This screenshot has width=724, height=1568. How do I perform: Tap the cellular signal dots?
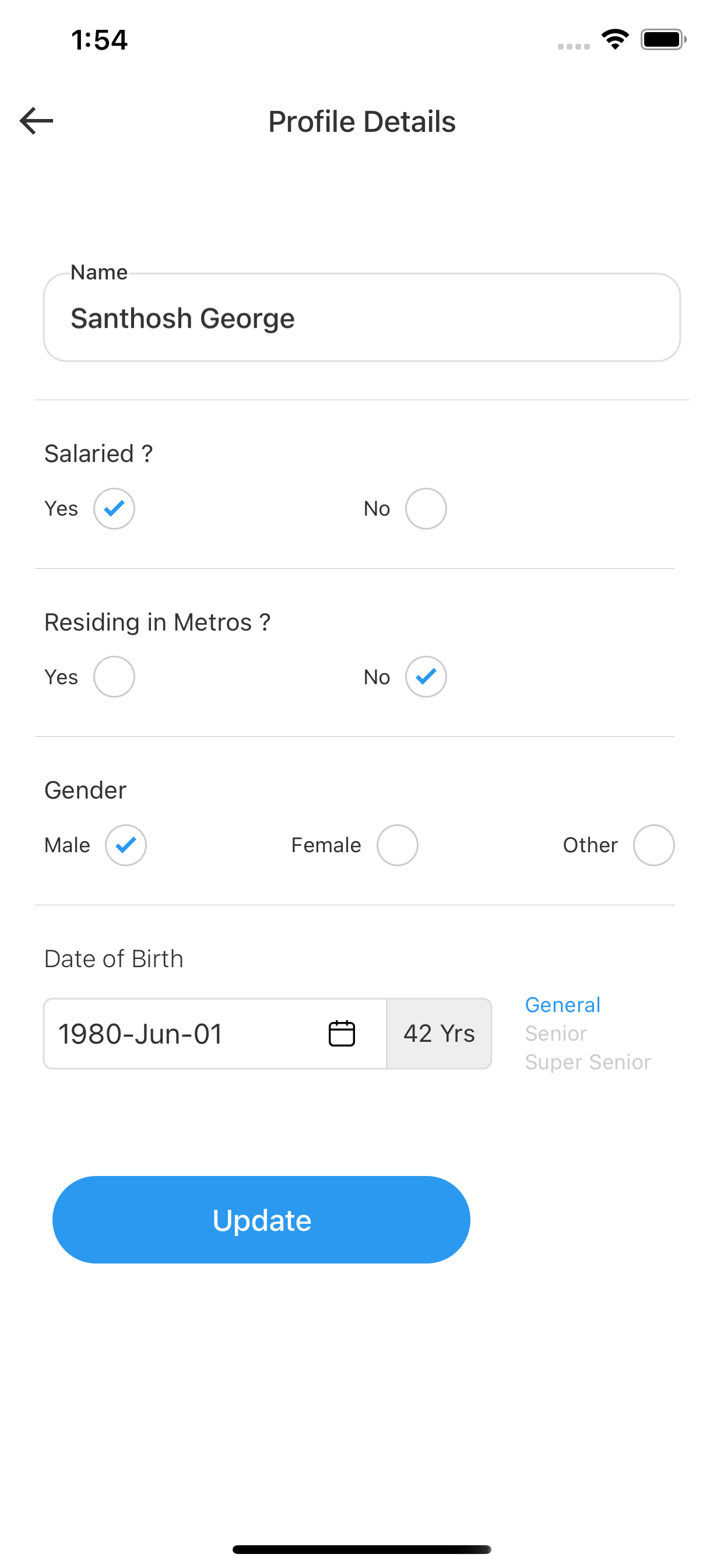[574, 46]
